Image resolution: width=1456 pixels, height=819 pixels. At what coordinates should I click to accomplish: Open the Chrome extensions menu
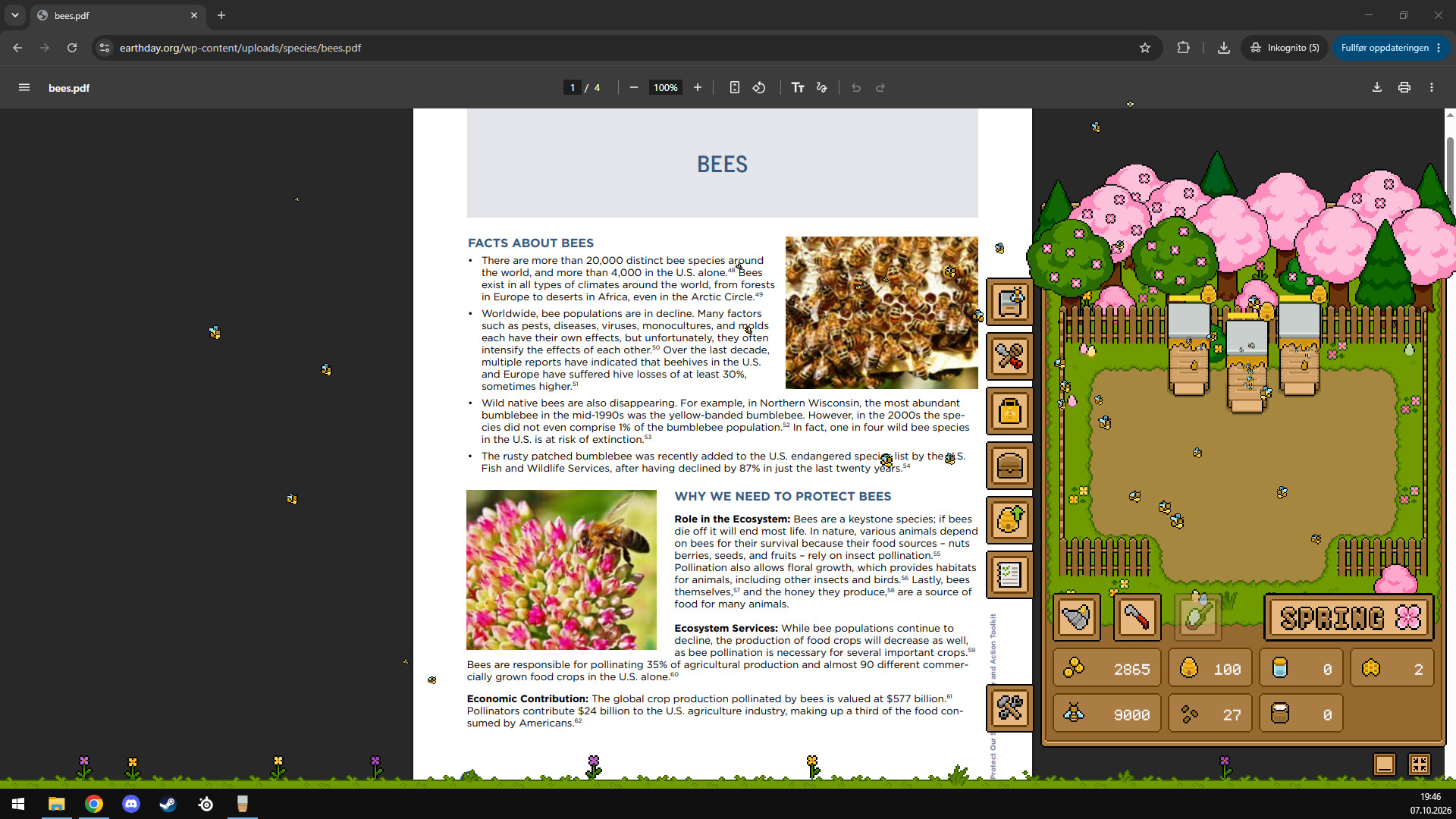tap(1183, 48)
